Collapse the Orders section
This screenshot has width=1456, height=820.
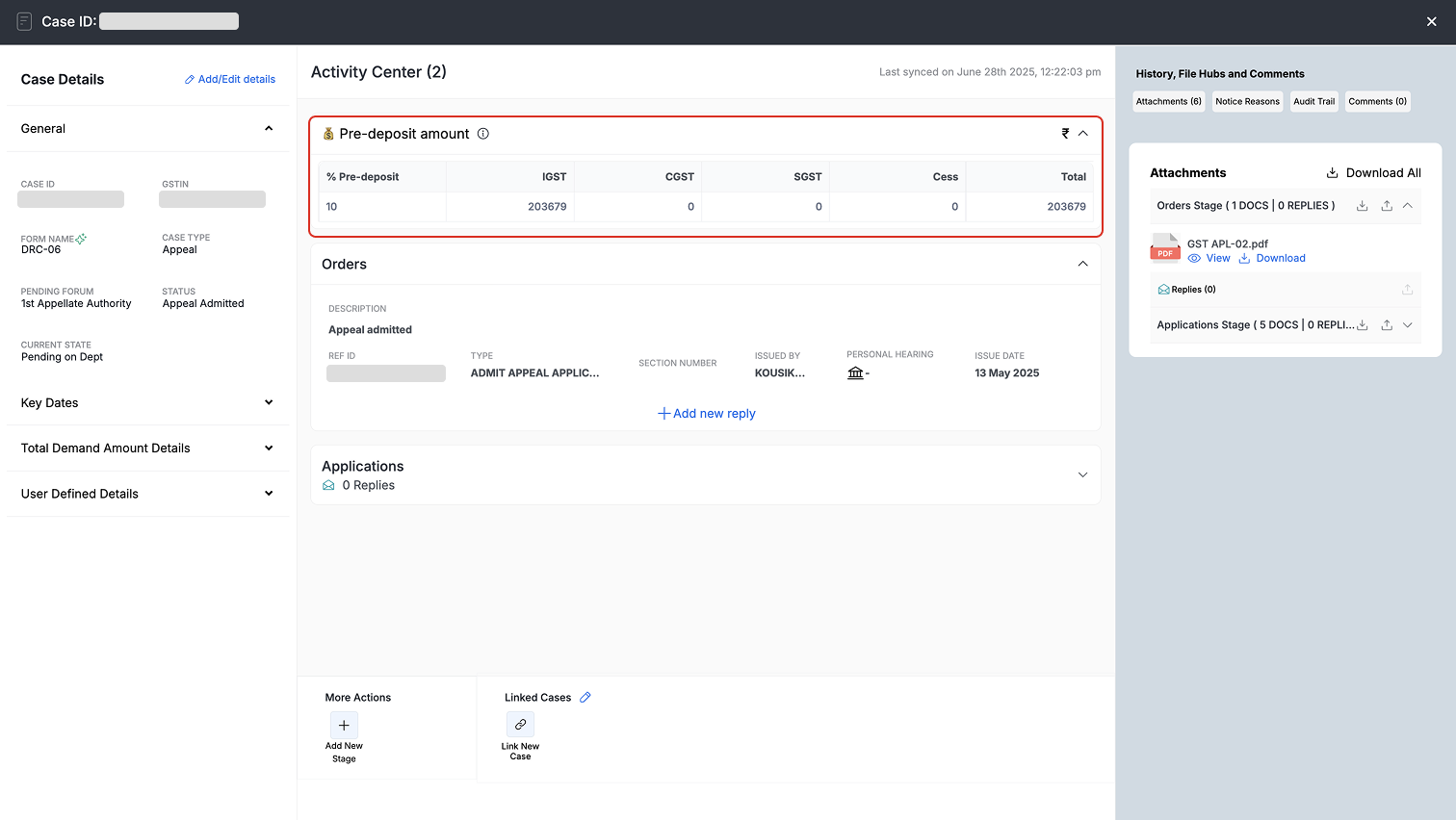point(1083,264)
